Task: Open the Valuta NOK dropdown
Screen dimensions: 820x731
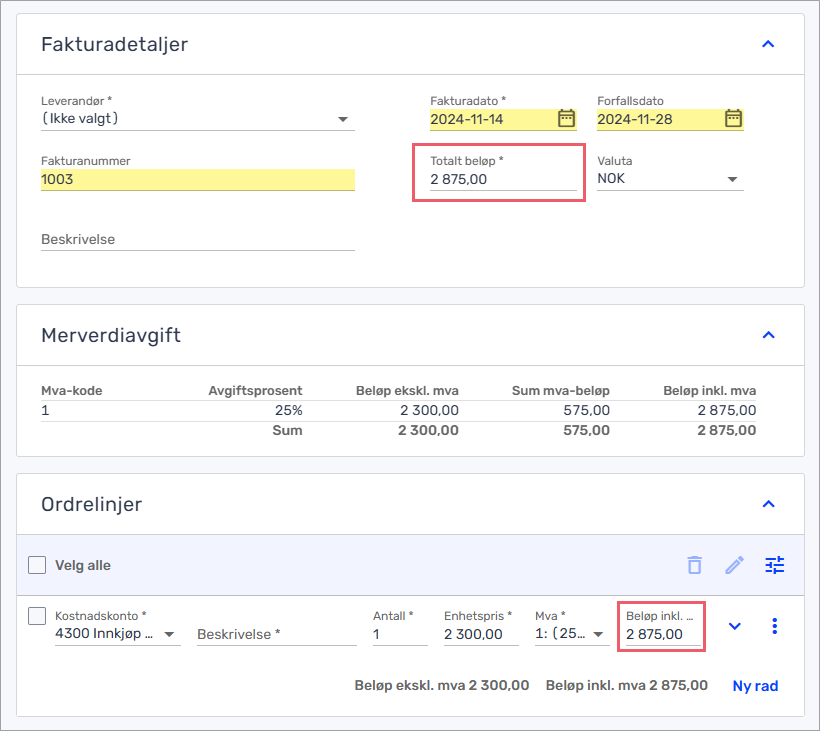Action: (732, 180)
